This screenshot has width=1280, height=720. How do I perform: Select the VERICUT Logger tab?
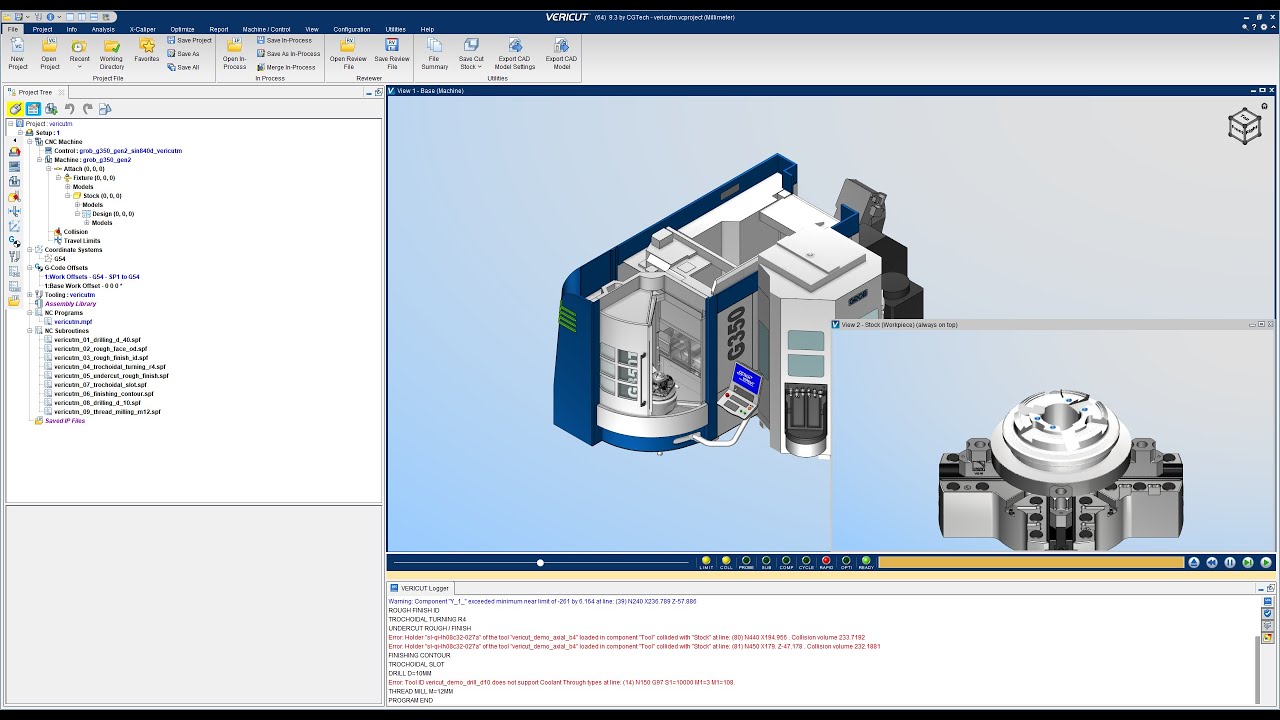(420, 588)
